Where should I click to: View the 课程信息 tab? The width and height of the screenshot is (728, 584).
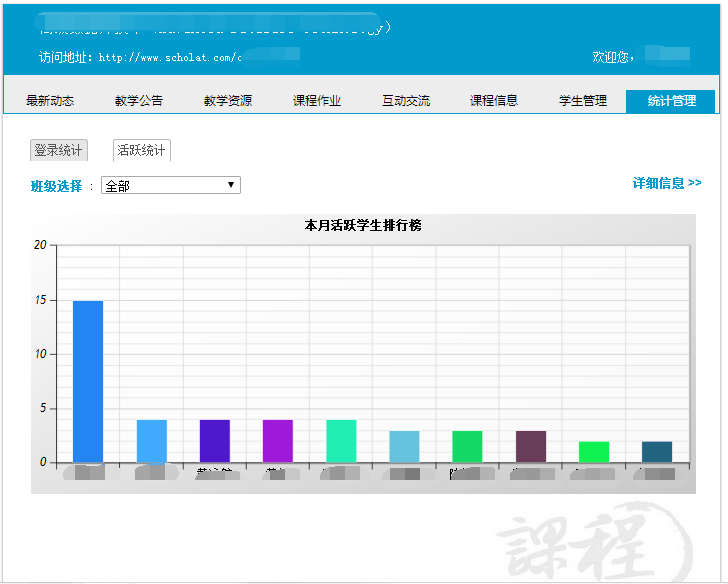(x=494, y=101)
